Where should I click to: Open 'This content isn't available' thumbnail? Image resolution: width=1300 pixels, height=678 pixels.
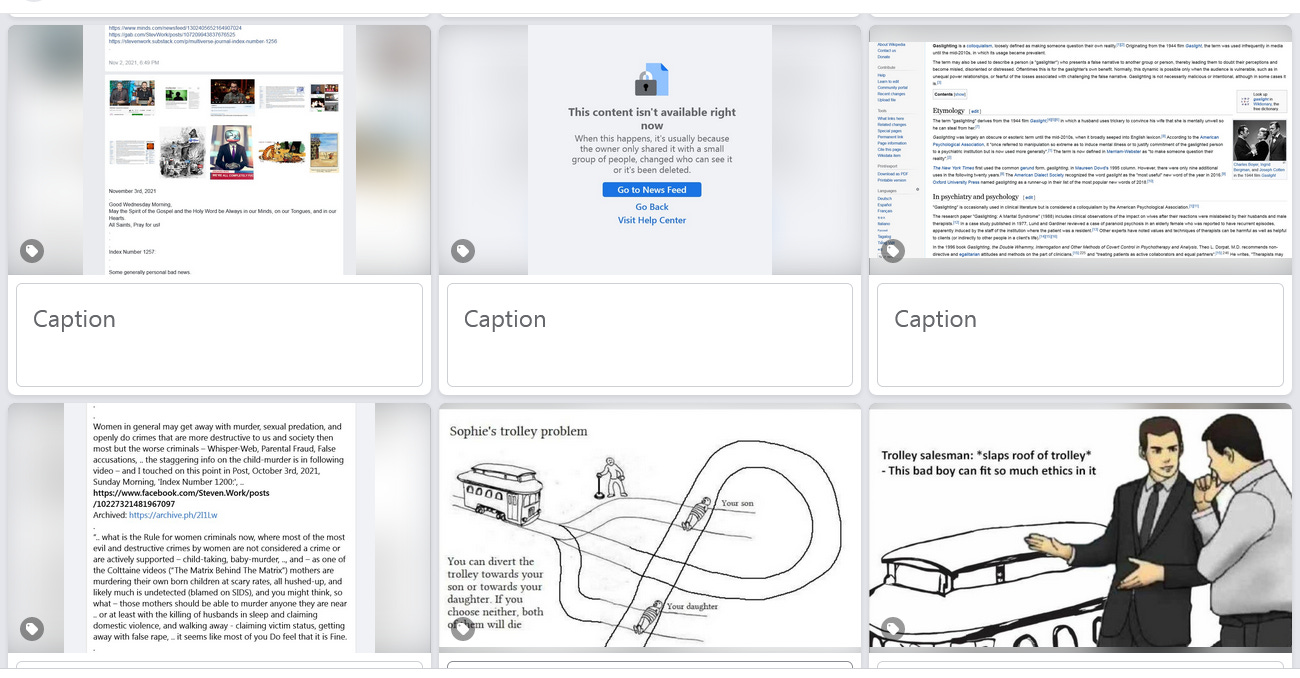[650, 150]
